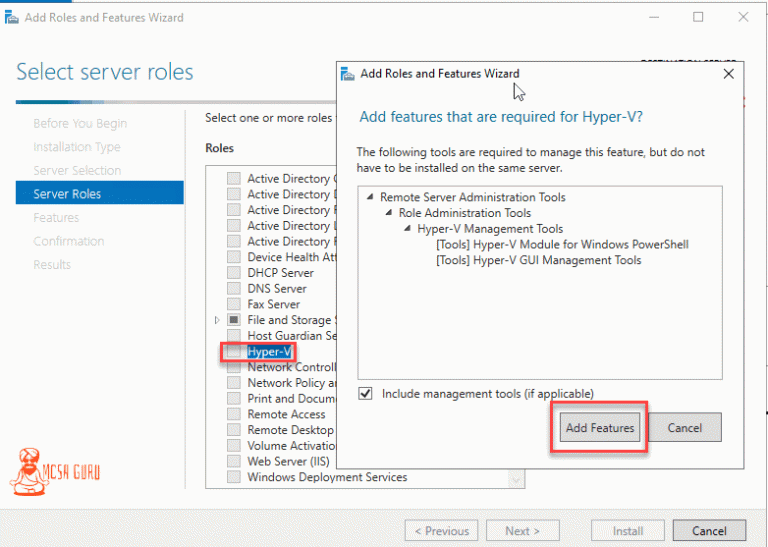The height and width of the screenshot is (547, 768).
Task: Check the Fax Server role checkbox
Action: (x=234, y=304)
